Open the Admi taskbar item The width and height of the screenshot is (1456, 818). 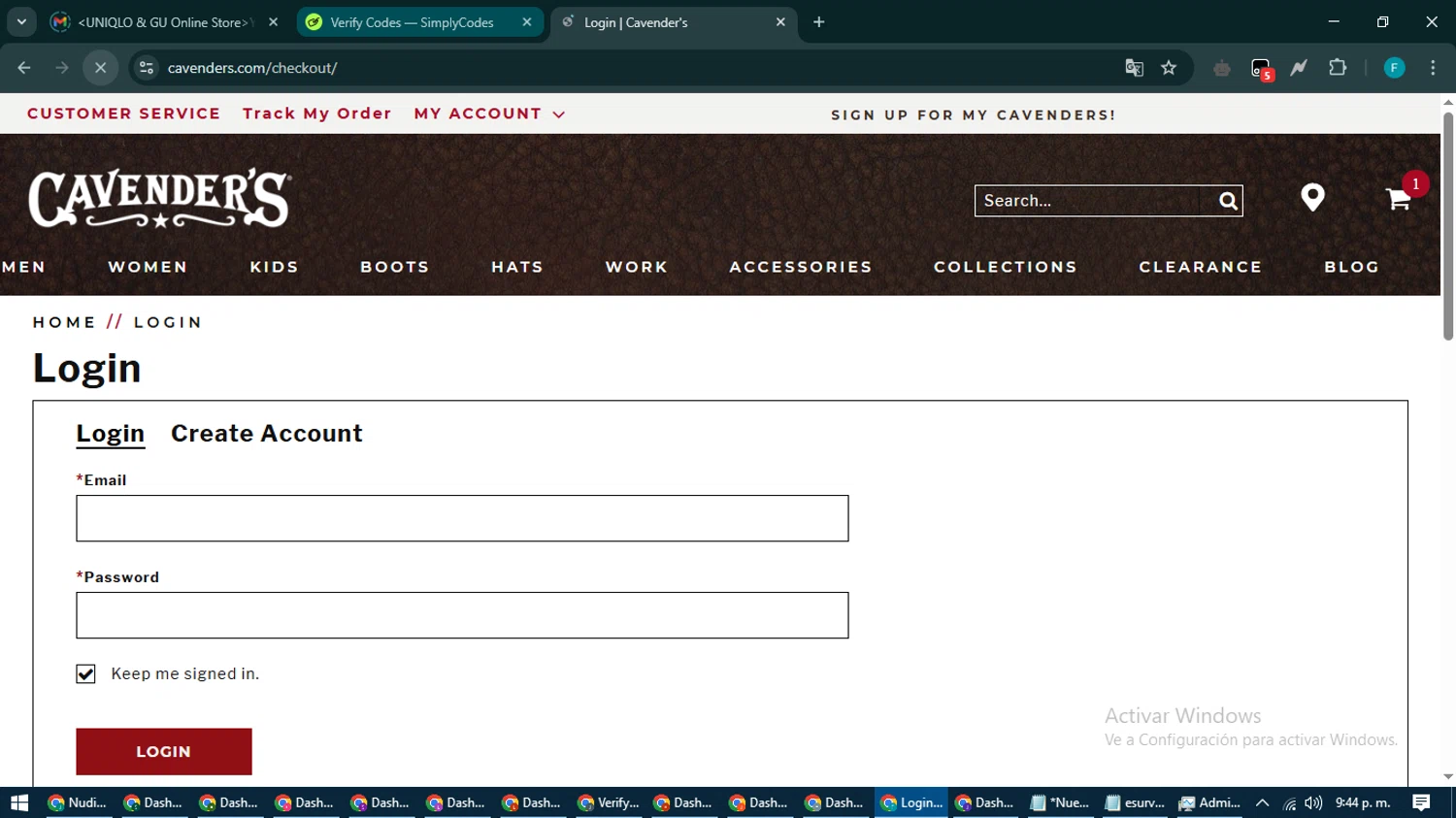tap(1209, 802)
